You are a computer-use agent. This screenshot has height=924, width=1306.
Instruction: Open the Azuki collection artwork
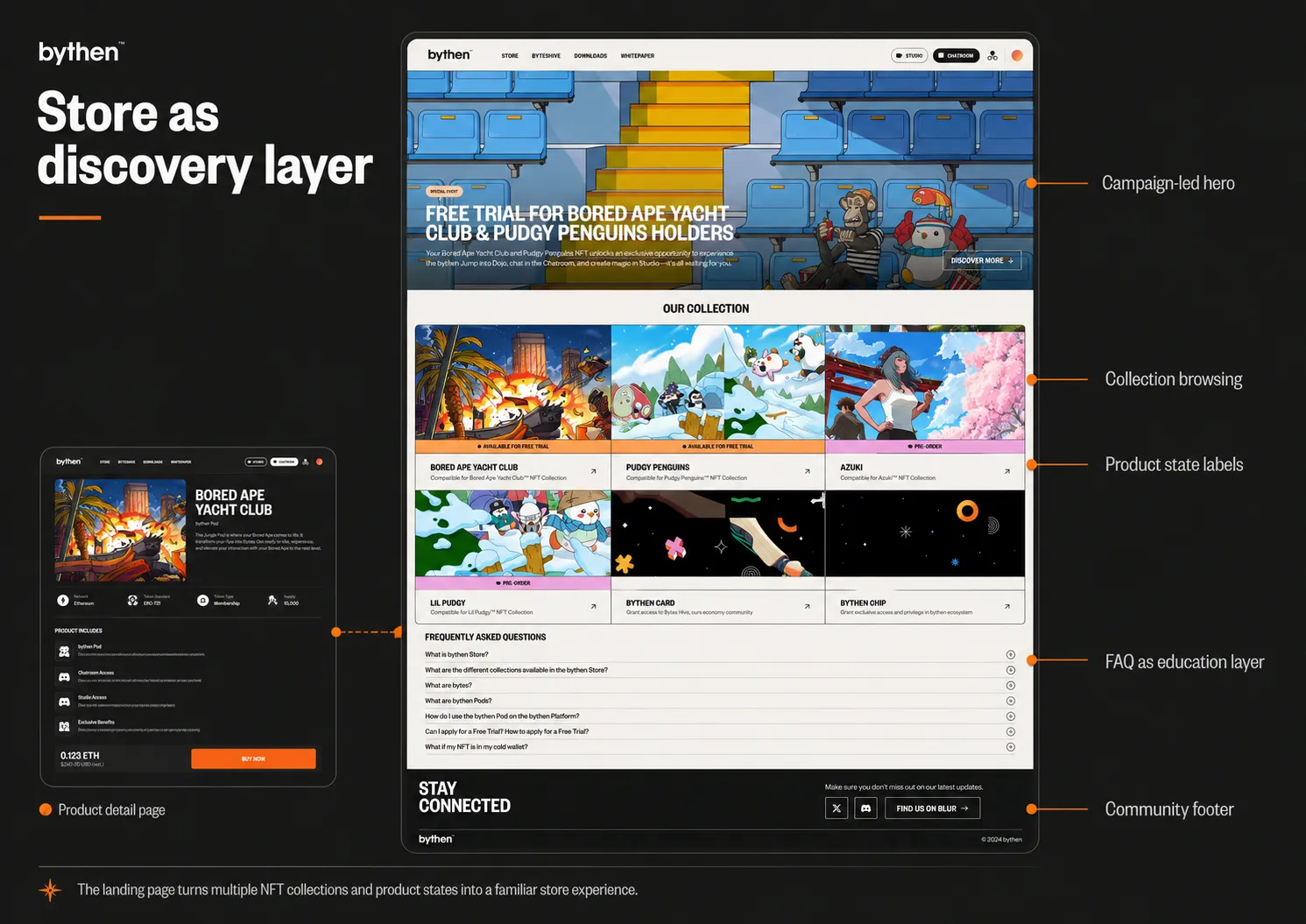pyautogui.click(x=925, y=382)
